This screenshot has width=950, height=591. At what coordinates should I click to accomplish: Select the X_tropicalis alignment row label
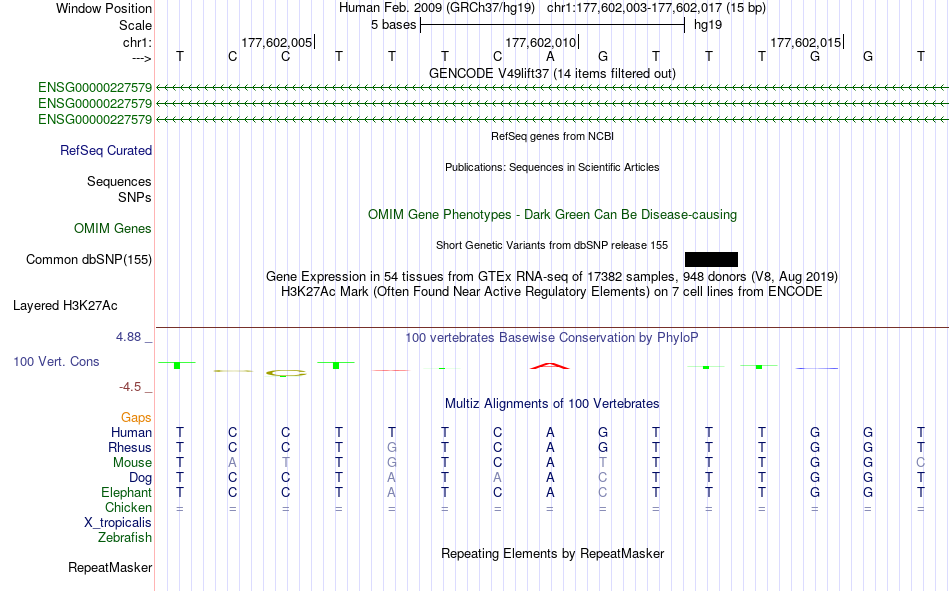(x=118, y=523)
